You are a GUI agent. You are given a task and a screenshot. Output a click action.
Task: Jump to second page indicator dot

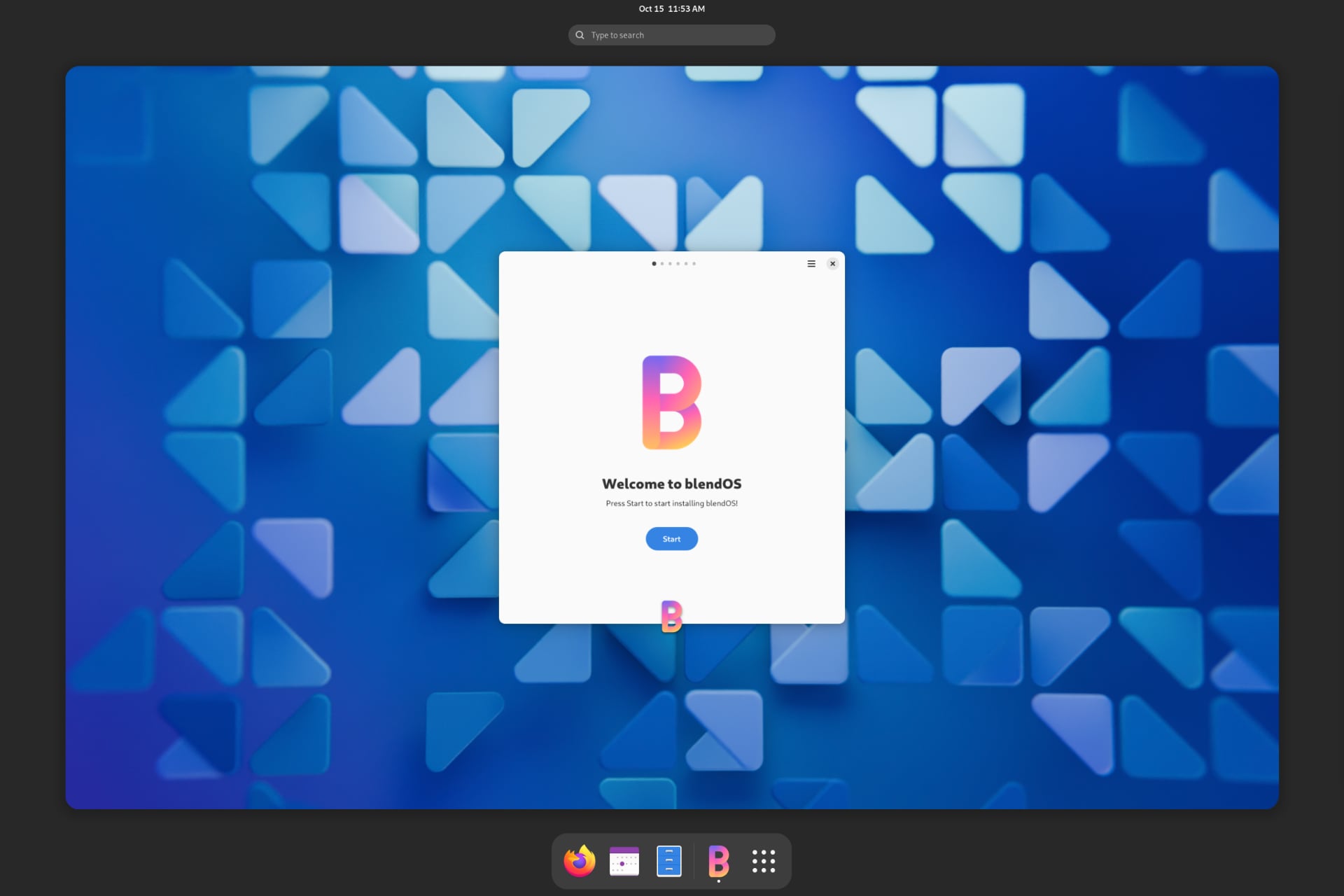[662, 264]
